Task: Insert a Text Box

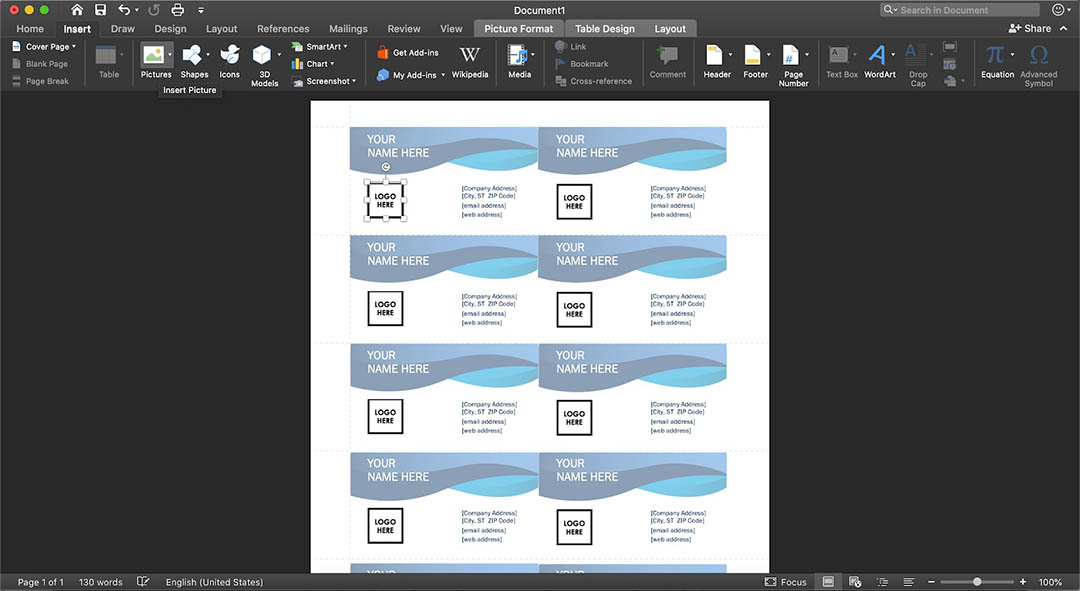Action: [x=842, y=61]
